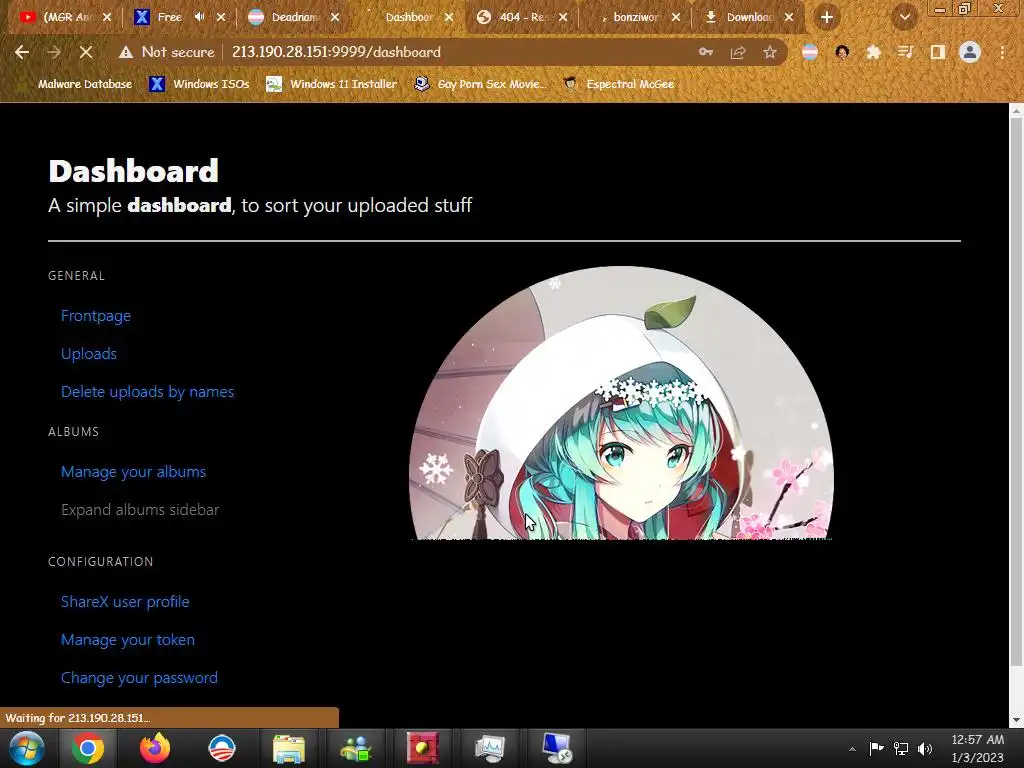Open the Obama logo taskbar app
Viewport: 1024px width, 768px height.
click(221, 748)
